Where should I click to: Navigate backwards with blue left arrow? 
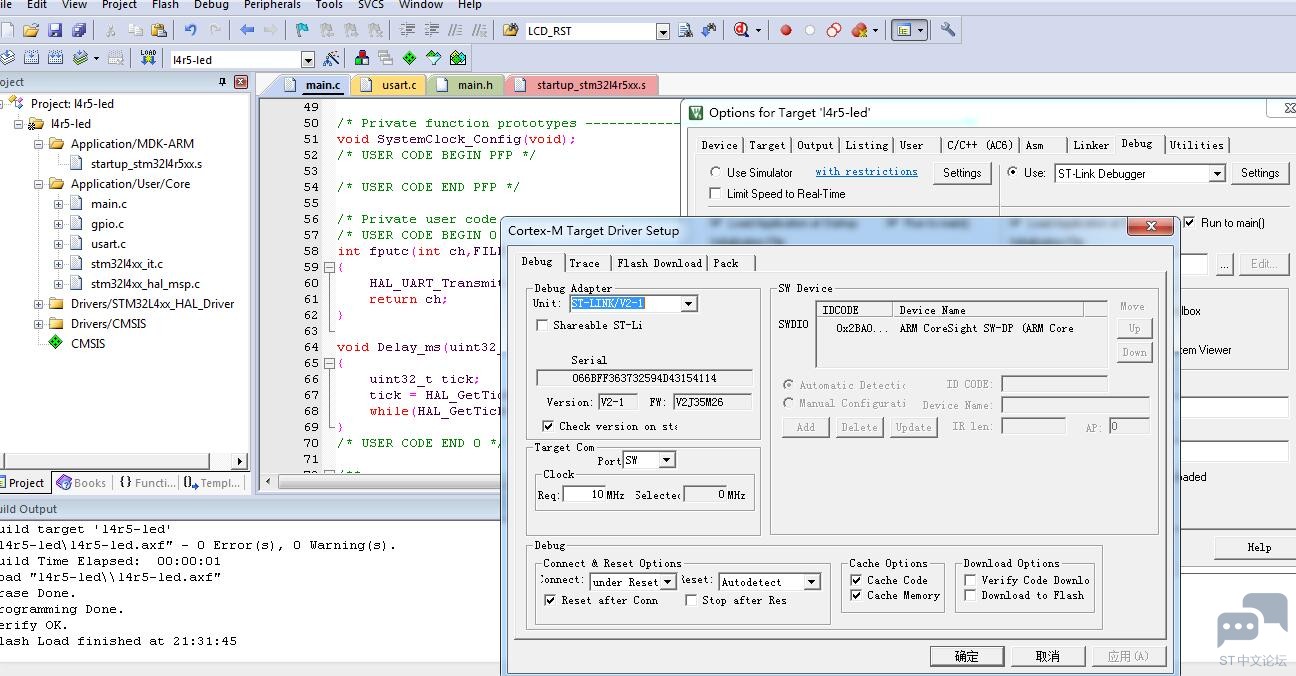click(247, 30)
